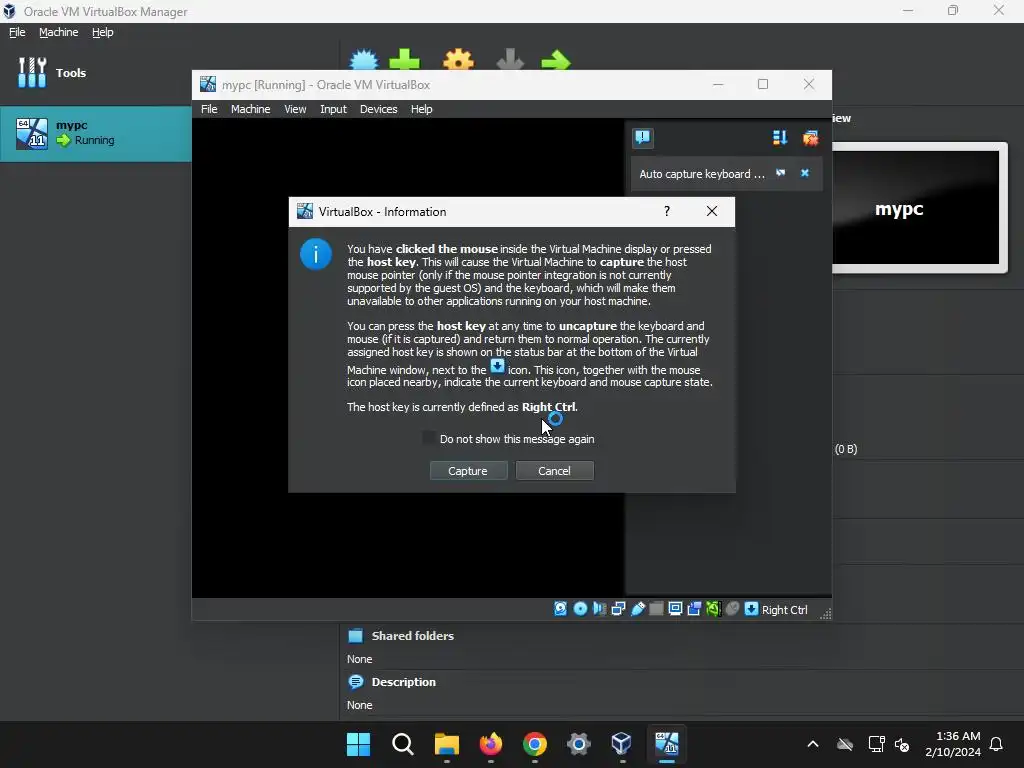The image size is (1024, 768).
Task: Open File Explorer from taskbar
Action: coord(447,744)
